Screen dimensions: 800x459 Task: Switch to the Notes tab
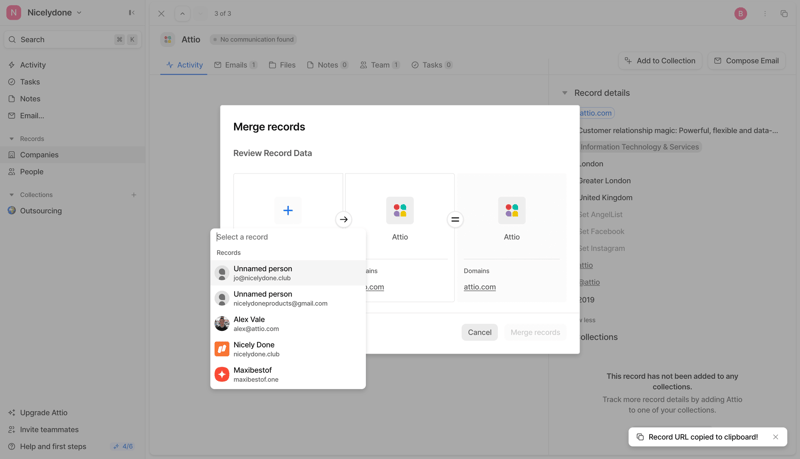pos(327,65)
